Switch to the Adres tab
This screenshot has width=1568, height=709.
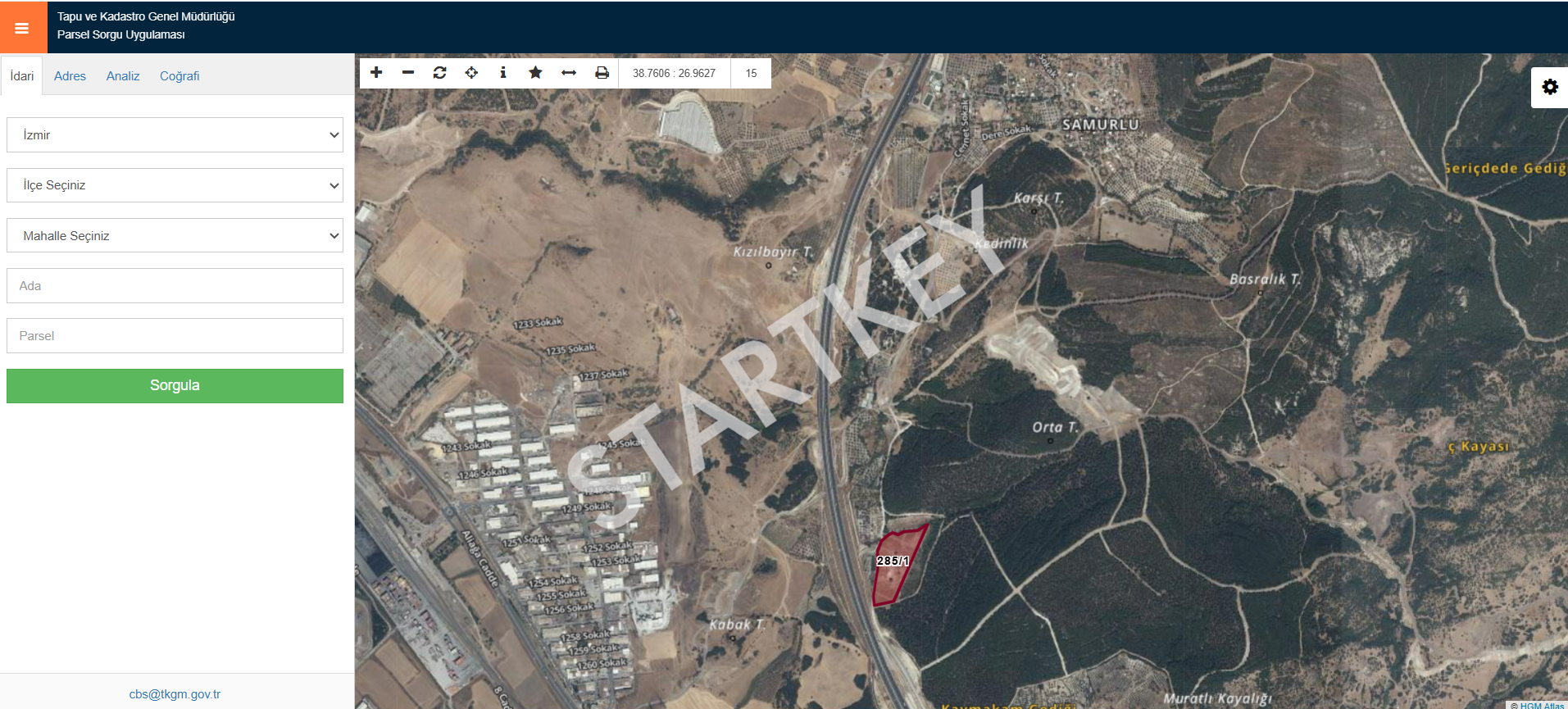(x=70, y=76)
